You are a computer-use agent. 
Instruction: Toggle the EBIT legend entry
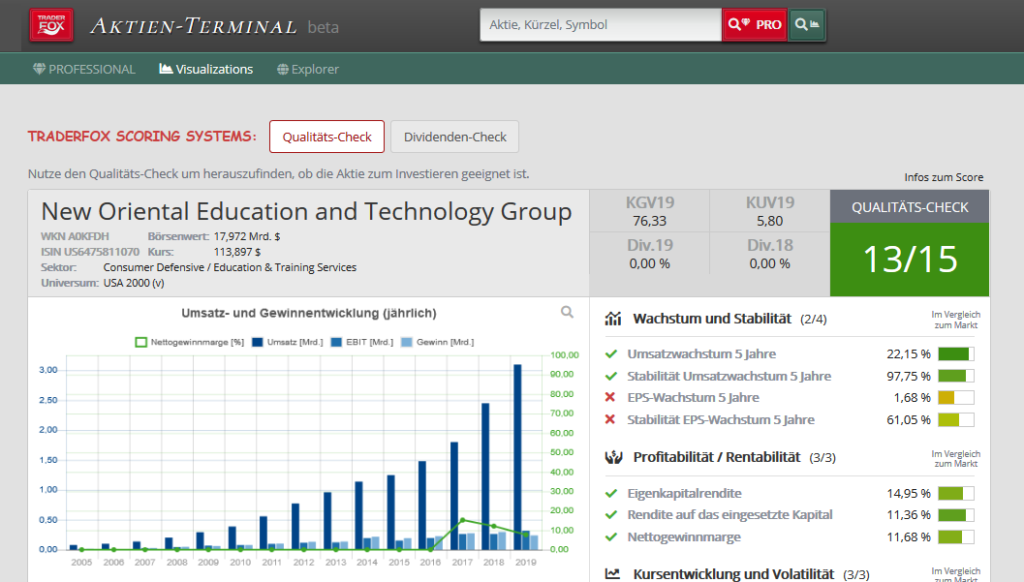click(362, 342)
